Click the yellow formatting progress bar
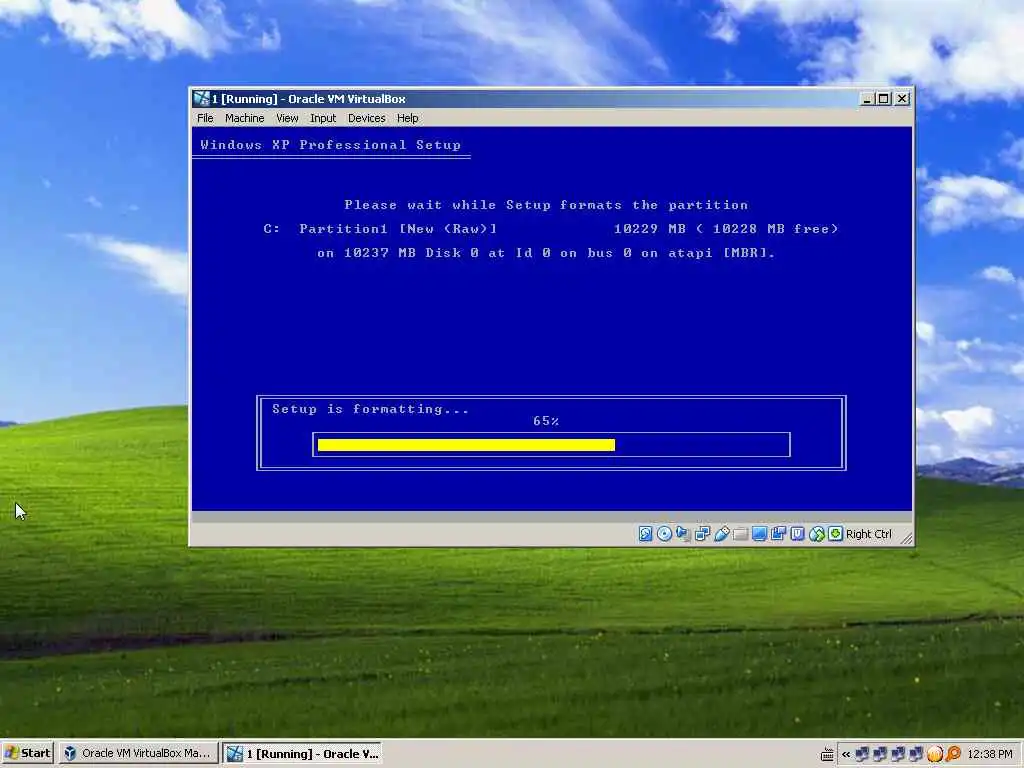Image resolution: width=1024 pixels, height=768 pixels. 466,445
